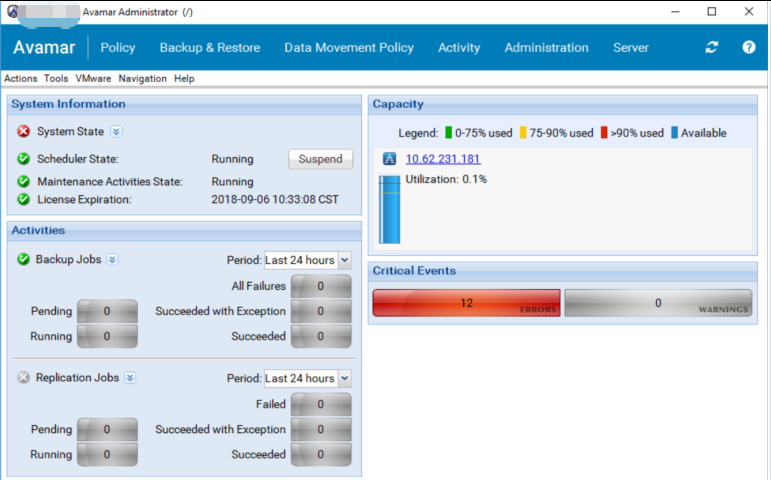Click the refresh icon in blue header
This screenshot has width=771, height=480.
pyautogui.click(x=712, y=47)
